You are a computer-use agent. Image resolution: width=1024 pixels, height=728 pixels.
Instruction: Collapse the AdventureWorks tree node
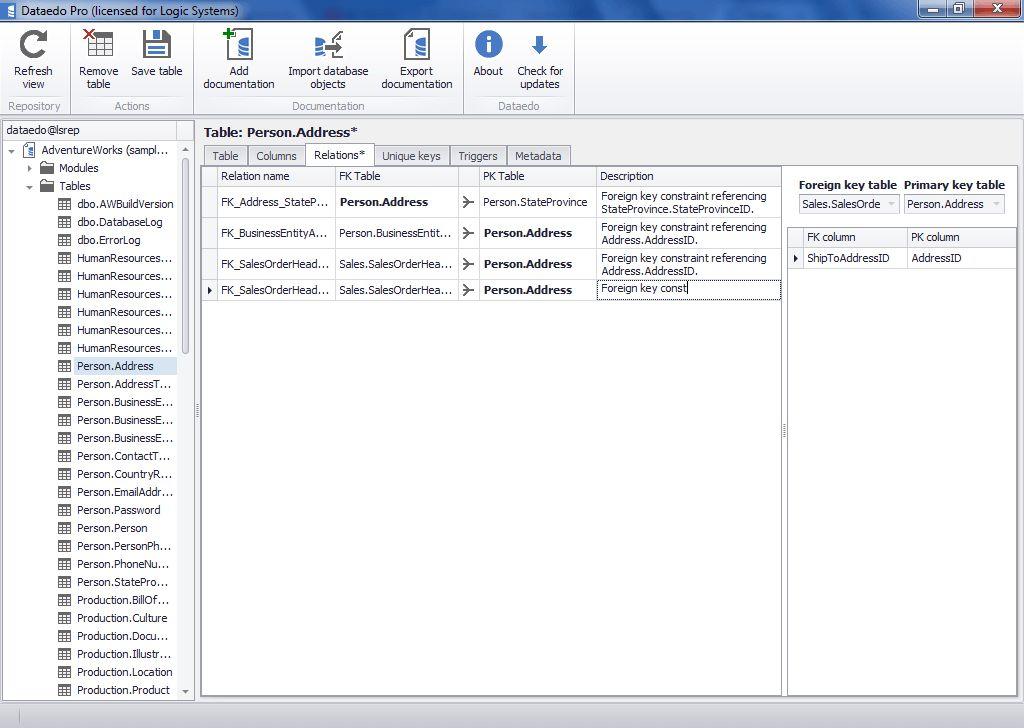pos(12,151)
